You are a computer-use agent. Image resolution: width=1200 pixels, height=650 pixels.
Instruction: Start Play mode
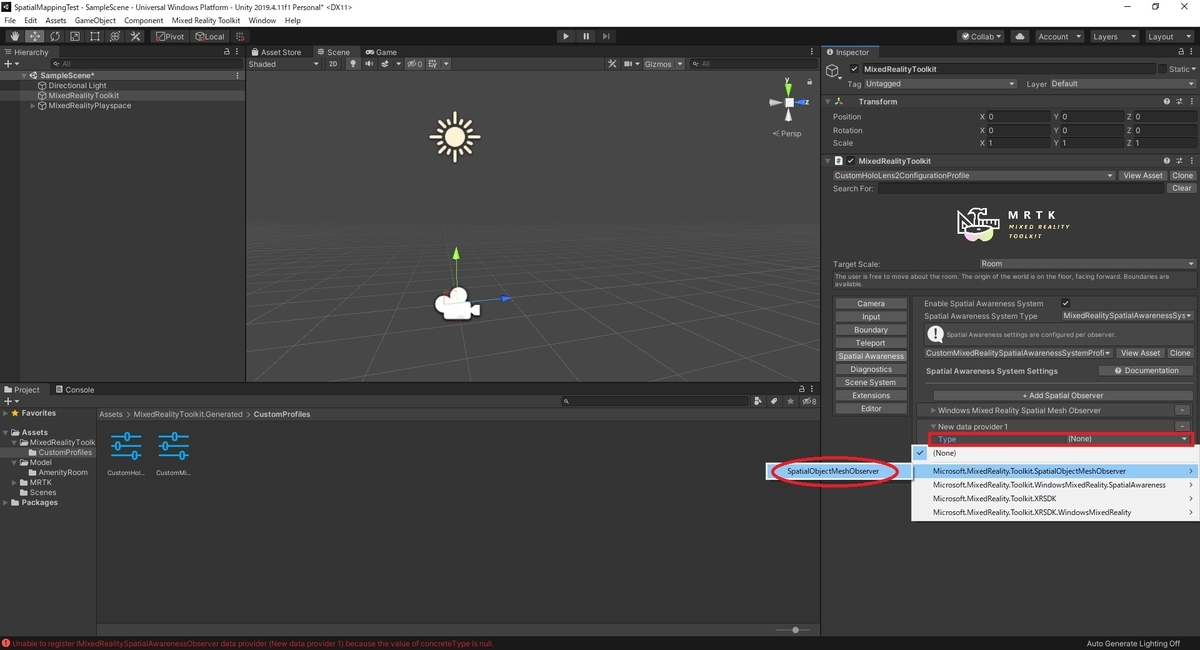pos(566,36)
